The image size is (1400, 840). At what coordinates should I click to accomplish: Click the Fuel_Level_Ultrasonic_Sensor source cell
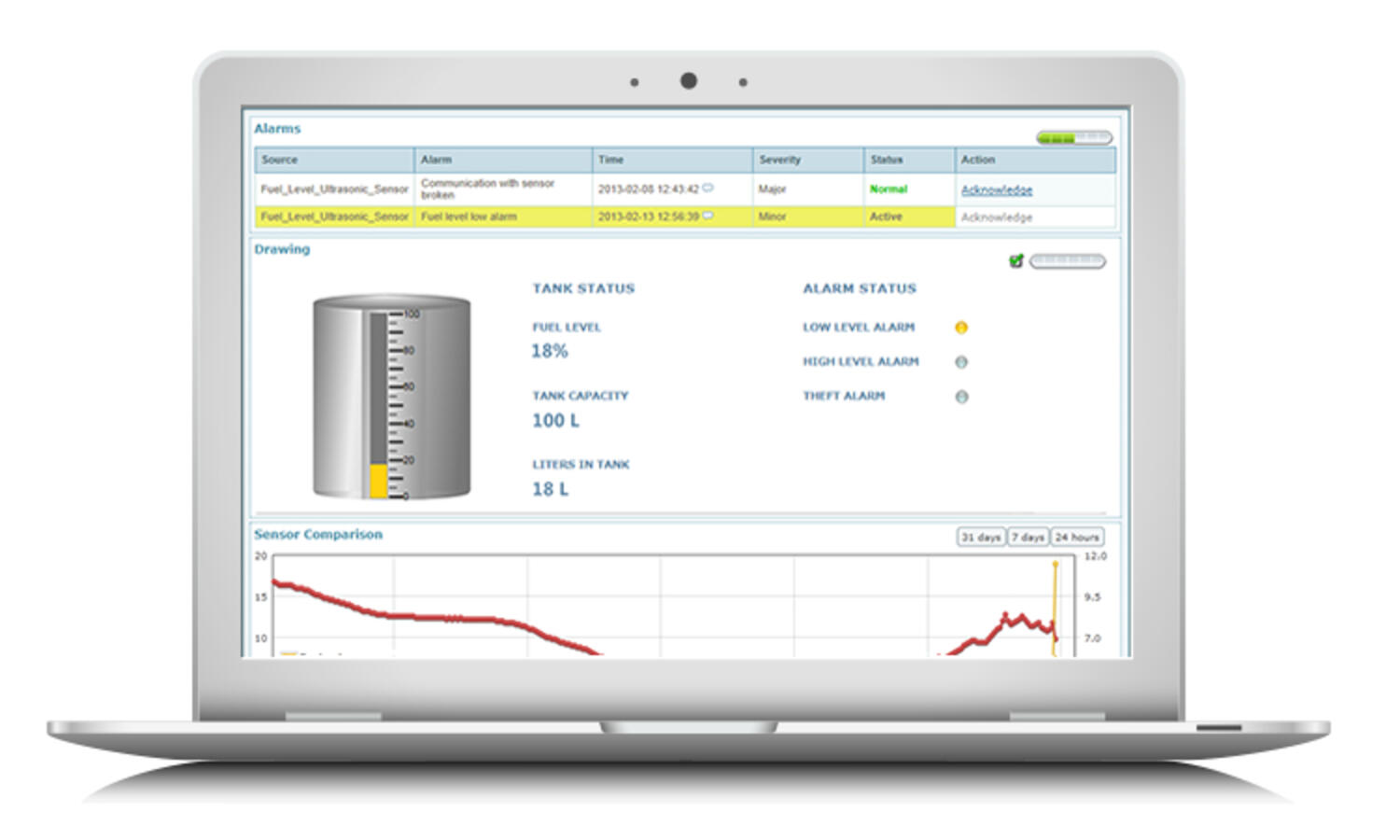point(333,189)
